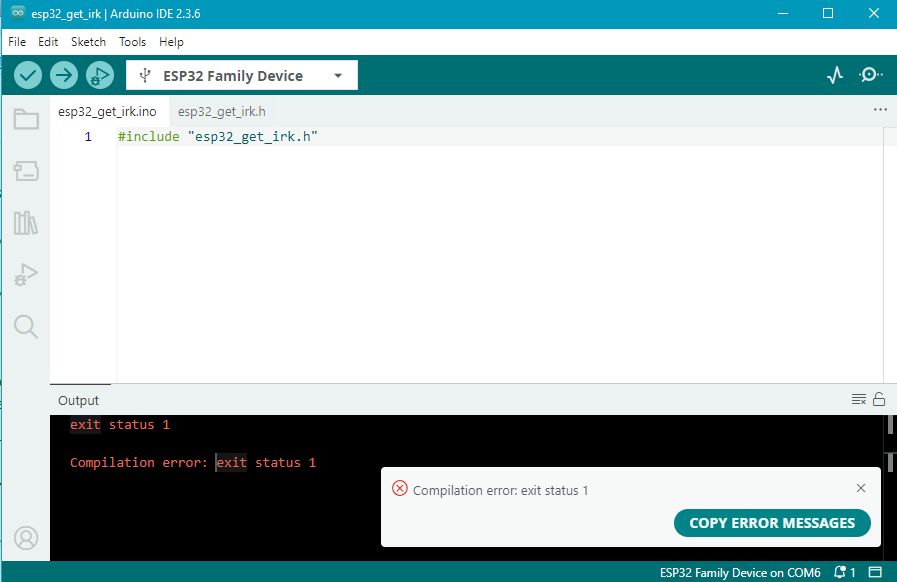Open the Serial Plotter
The height and width of the screenshot is (582, 897).
[835, 75]
